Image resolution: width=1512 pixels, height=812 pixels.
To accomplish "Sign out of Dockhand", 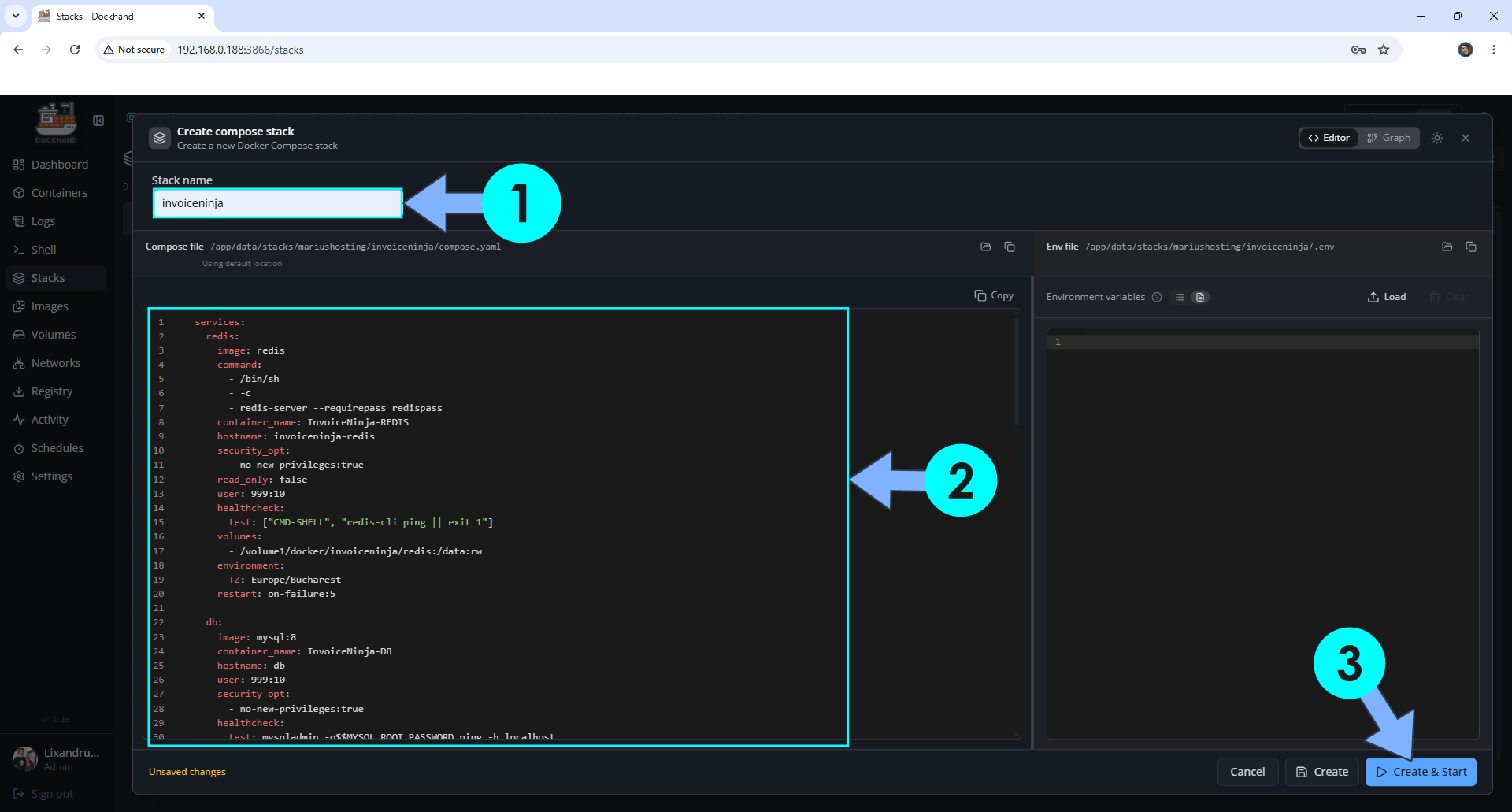I will [x=44, y=794].
